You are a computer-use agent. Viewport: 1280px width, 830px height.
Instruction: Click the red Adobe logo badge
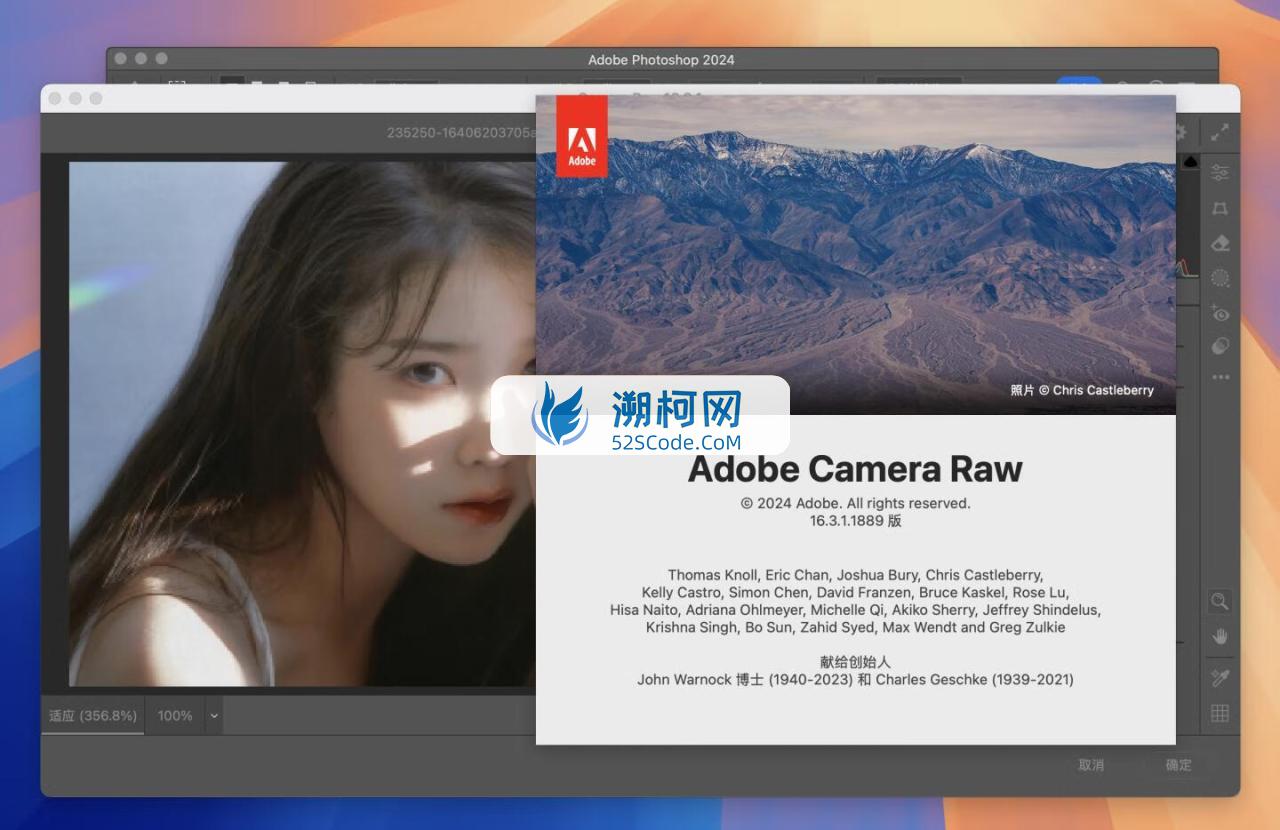pos(581,136)
